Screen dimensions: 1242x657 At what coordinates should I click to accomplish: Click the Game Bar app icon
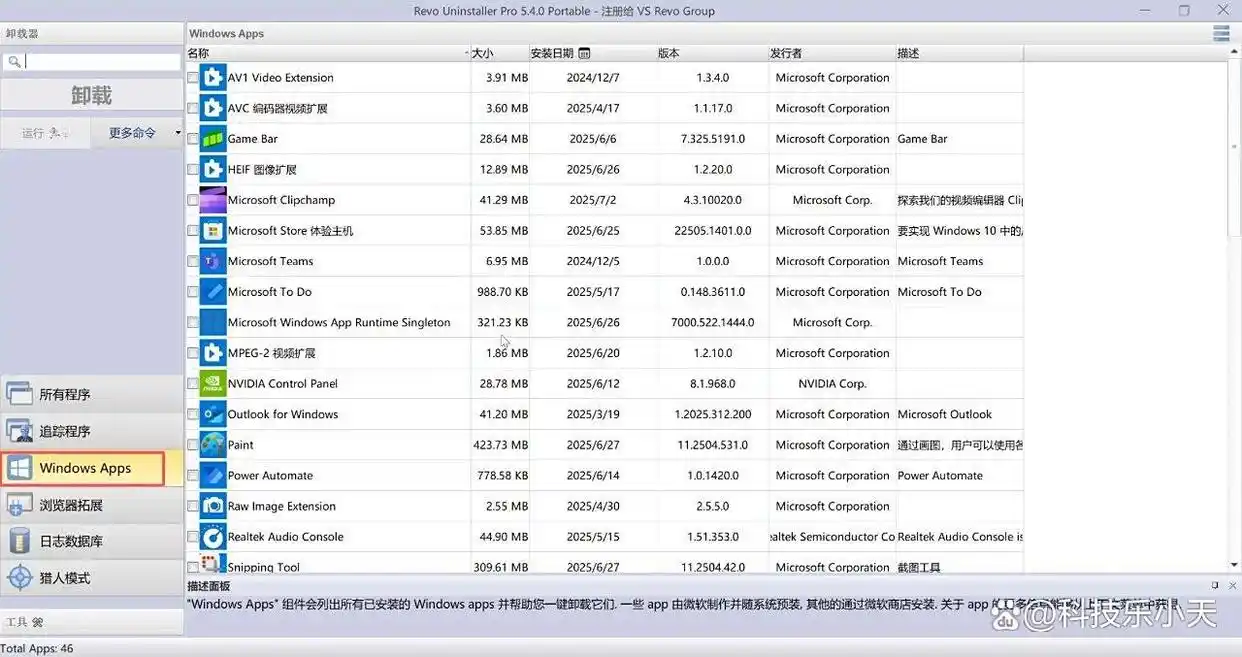coord(213,139)
